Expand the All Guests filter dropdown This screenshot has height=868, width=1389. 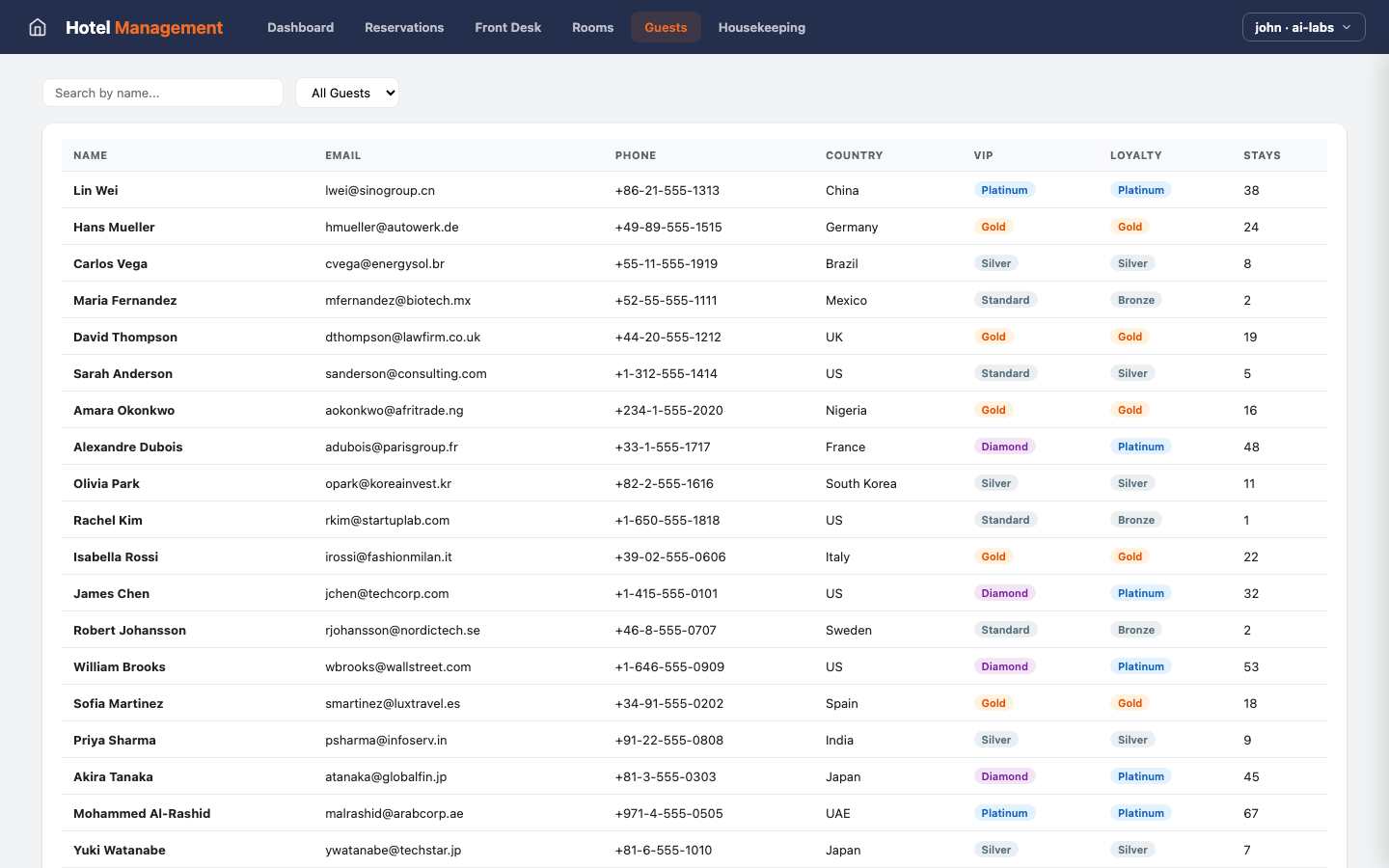click(347, 93)
